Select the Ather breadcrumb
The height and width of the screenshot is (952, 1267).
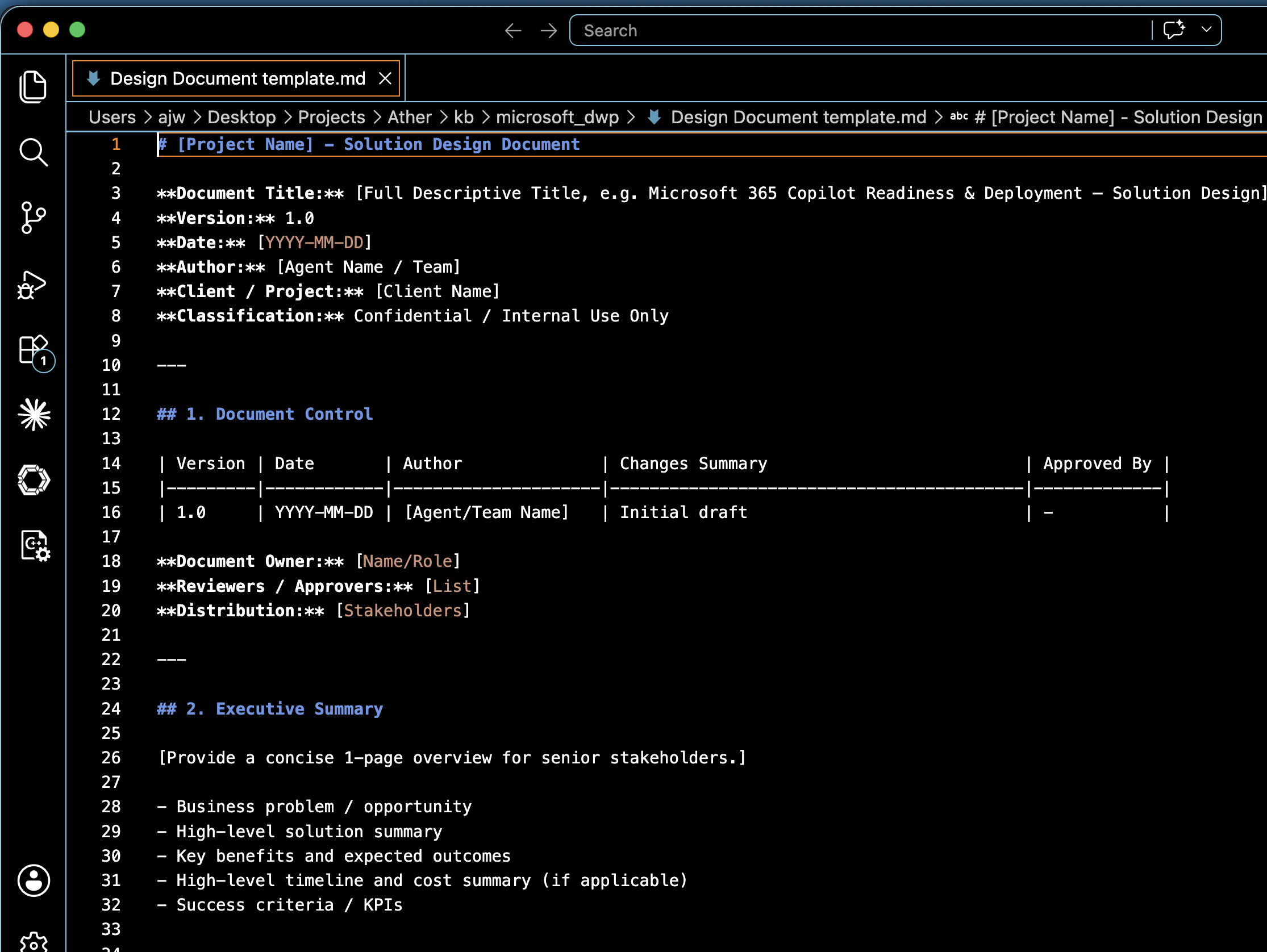click(410, 118)
